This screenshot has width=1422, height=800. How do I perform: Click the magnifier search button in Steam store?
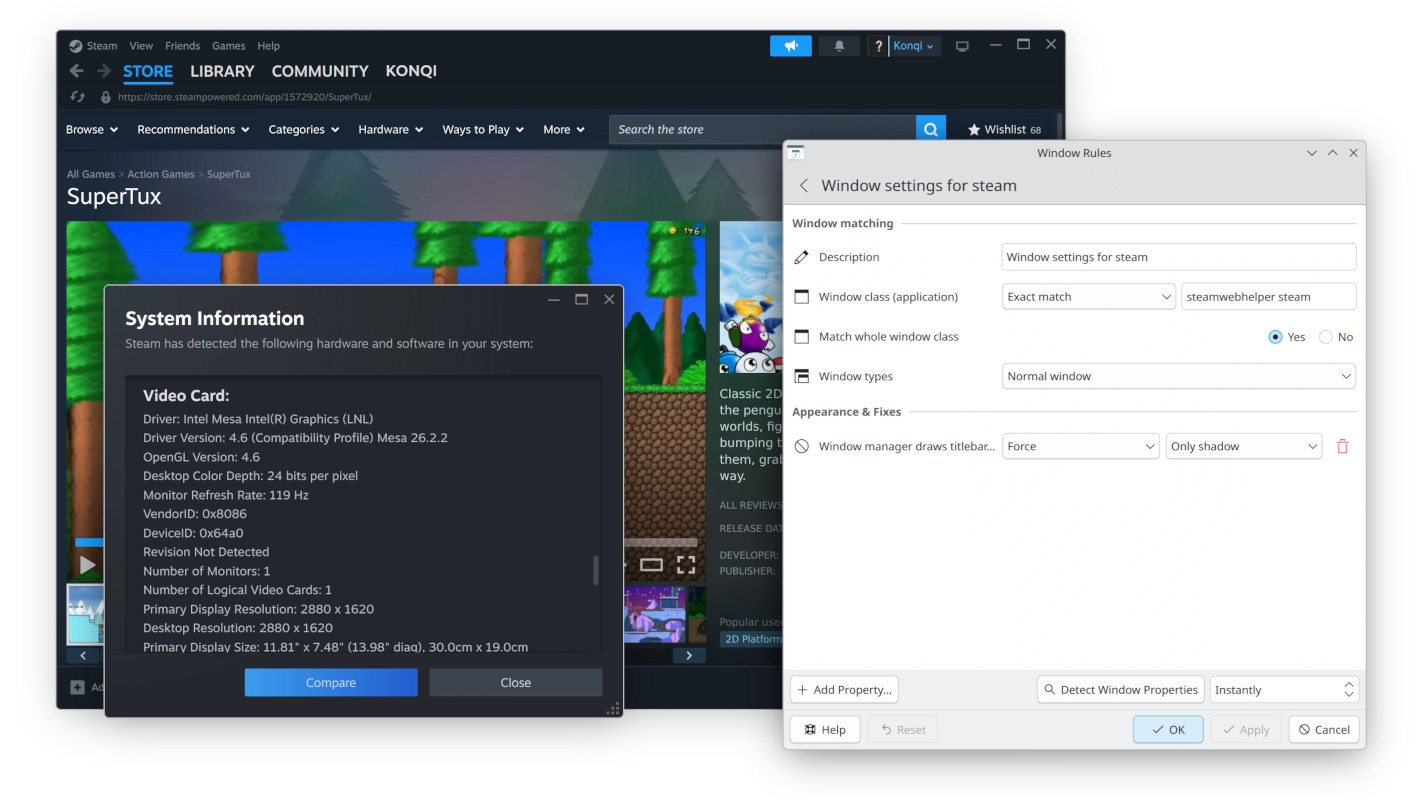click(x=931, y=129)
